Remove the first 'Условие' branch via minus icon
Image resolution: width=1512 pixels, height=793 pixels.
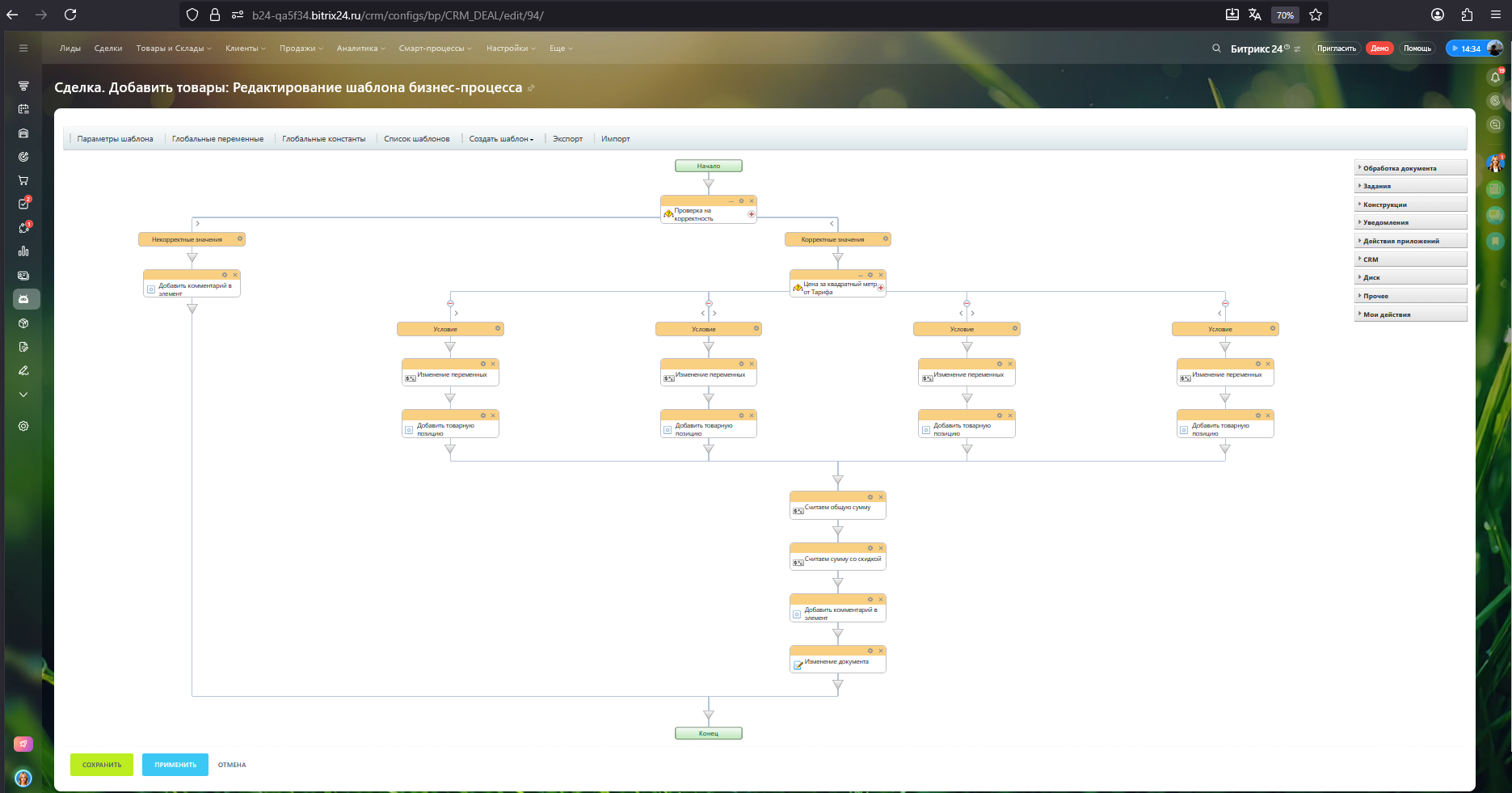(x=450, y=303)
